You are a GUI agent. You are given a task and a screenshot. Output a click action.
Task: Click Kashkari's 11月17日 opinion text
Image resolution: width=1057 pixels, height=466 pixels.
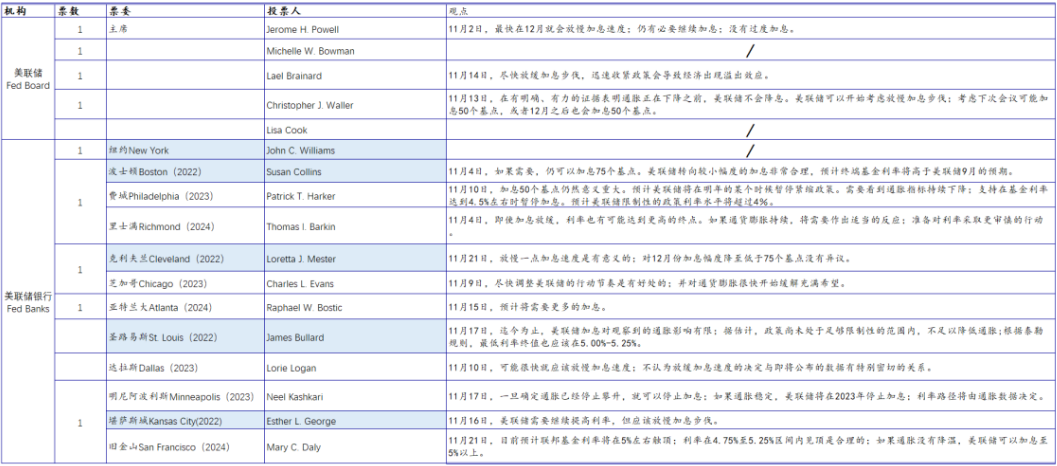[746, 396]
